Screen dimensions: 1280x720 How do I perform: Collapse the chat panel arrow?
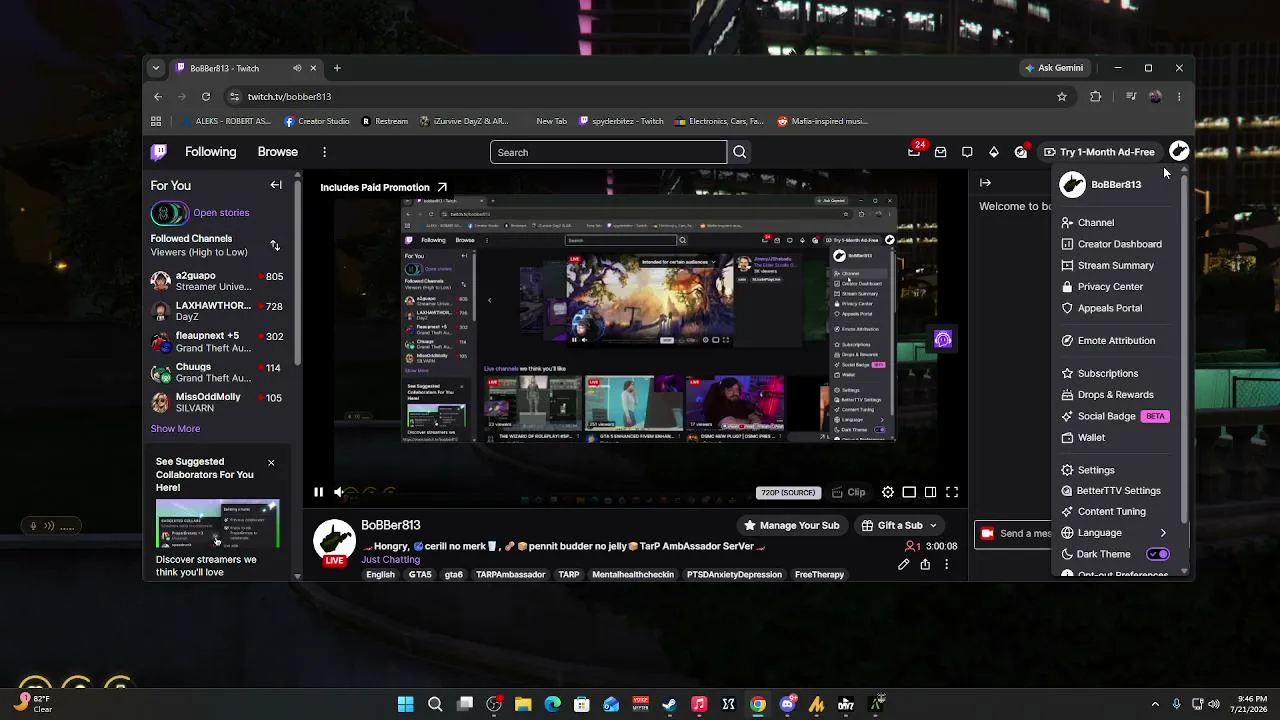coord(985,183)
